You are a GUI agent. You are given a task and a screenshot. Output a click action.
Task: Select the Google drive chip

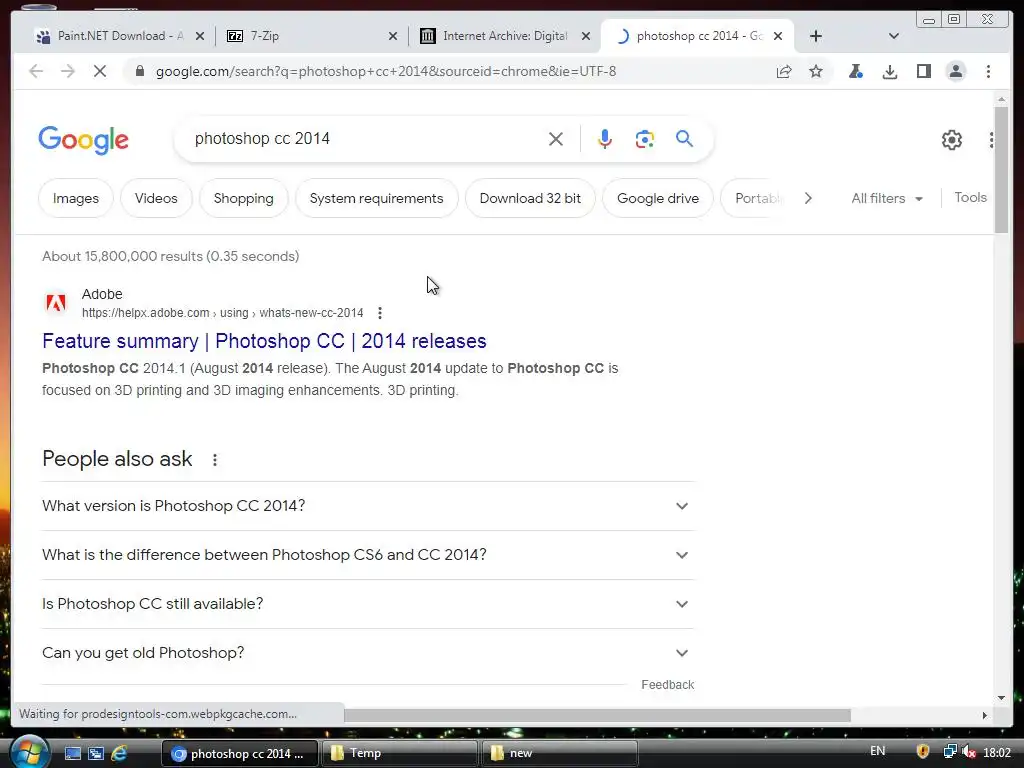pyautogui.click(x=658, y=198)
